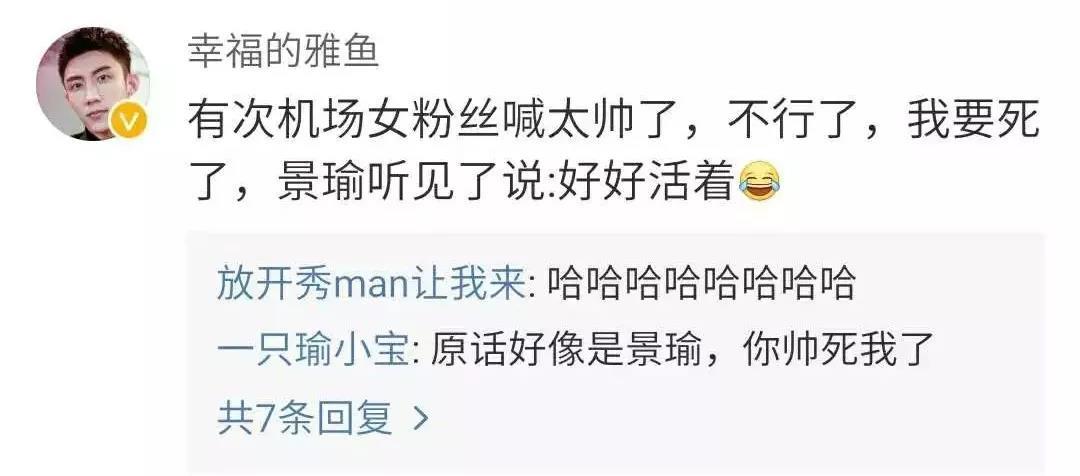Viewport: 1080px width, 476px height.
Task: Select the 哈哈哈哈哈哈哈哈 reply text
Action: 701,283
